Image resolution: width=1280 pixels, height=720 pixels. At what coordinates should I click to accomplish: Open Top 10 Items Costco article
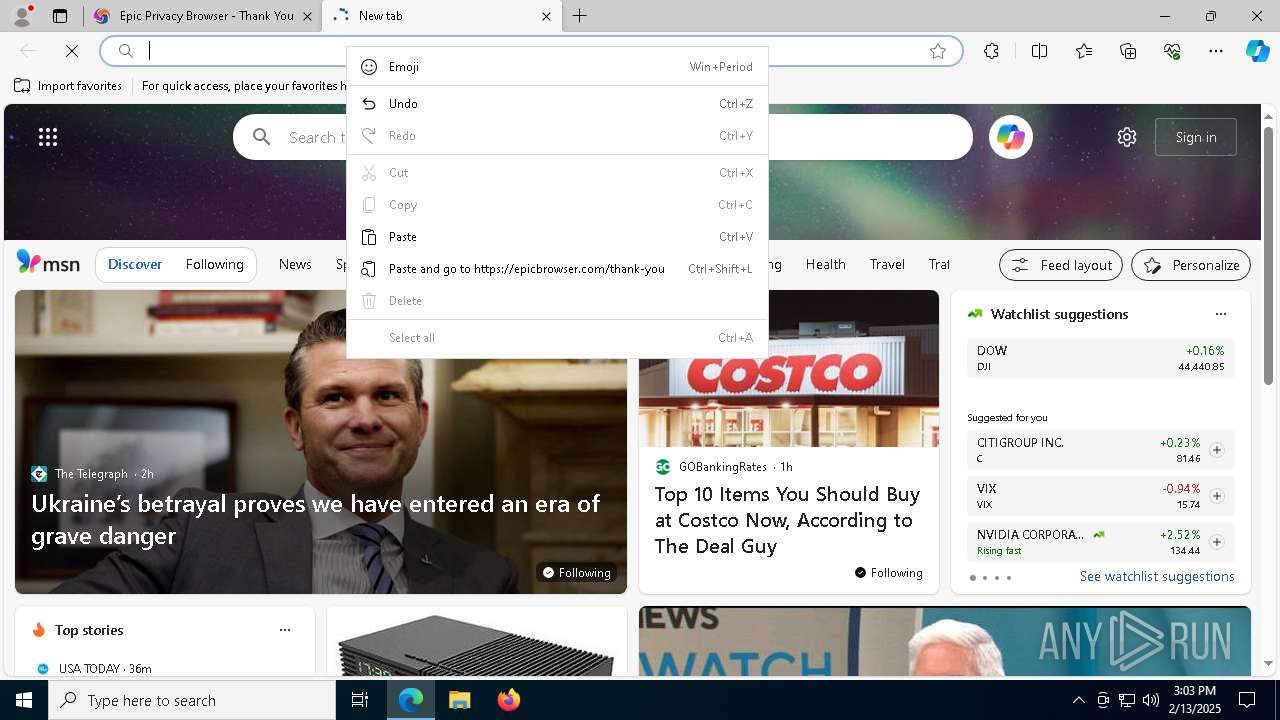tap(788, 520)
